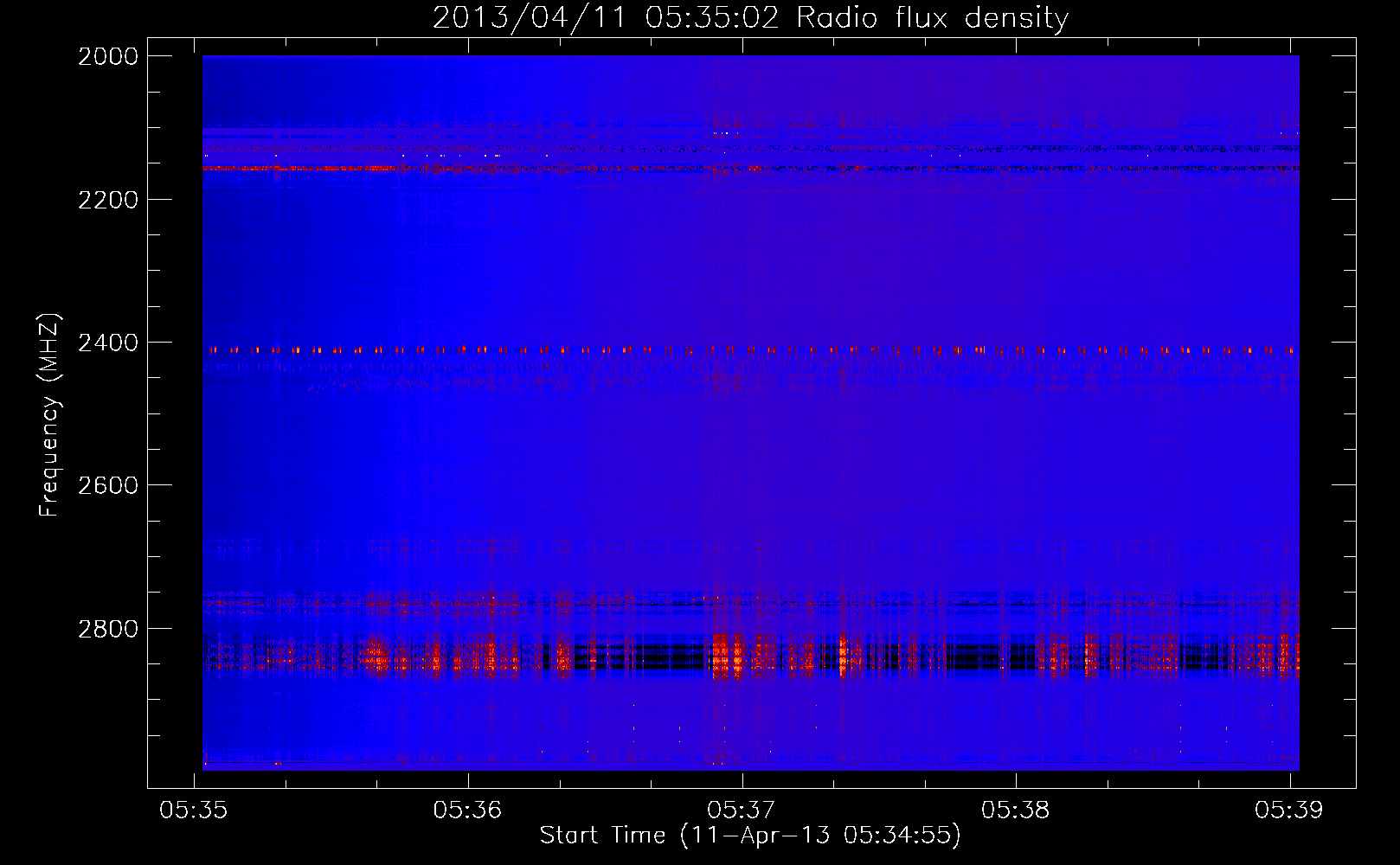Click the 05:35 time tick label
This screenshot has width=1400, height=865.
click(x=194, y=810)
